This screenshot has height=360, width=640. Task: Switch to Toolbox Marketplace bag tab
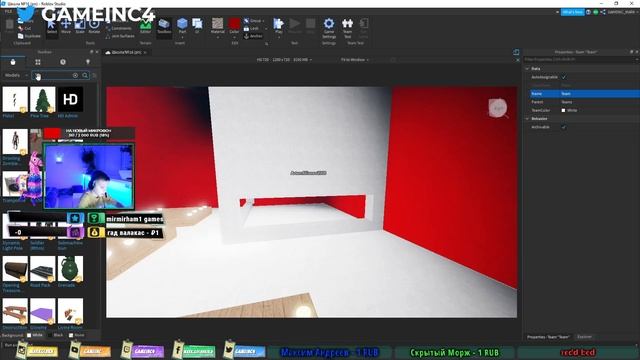click(13, 62)
